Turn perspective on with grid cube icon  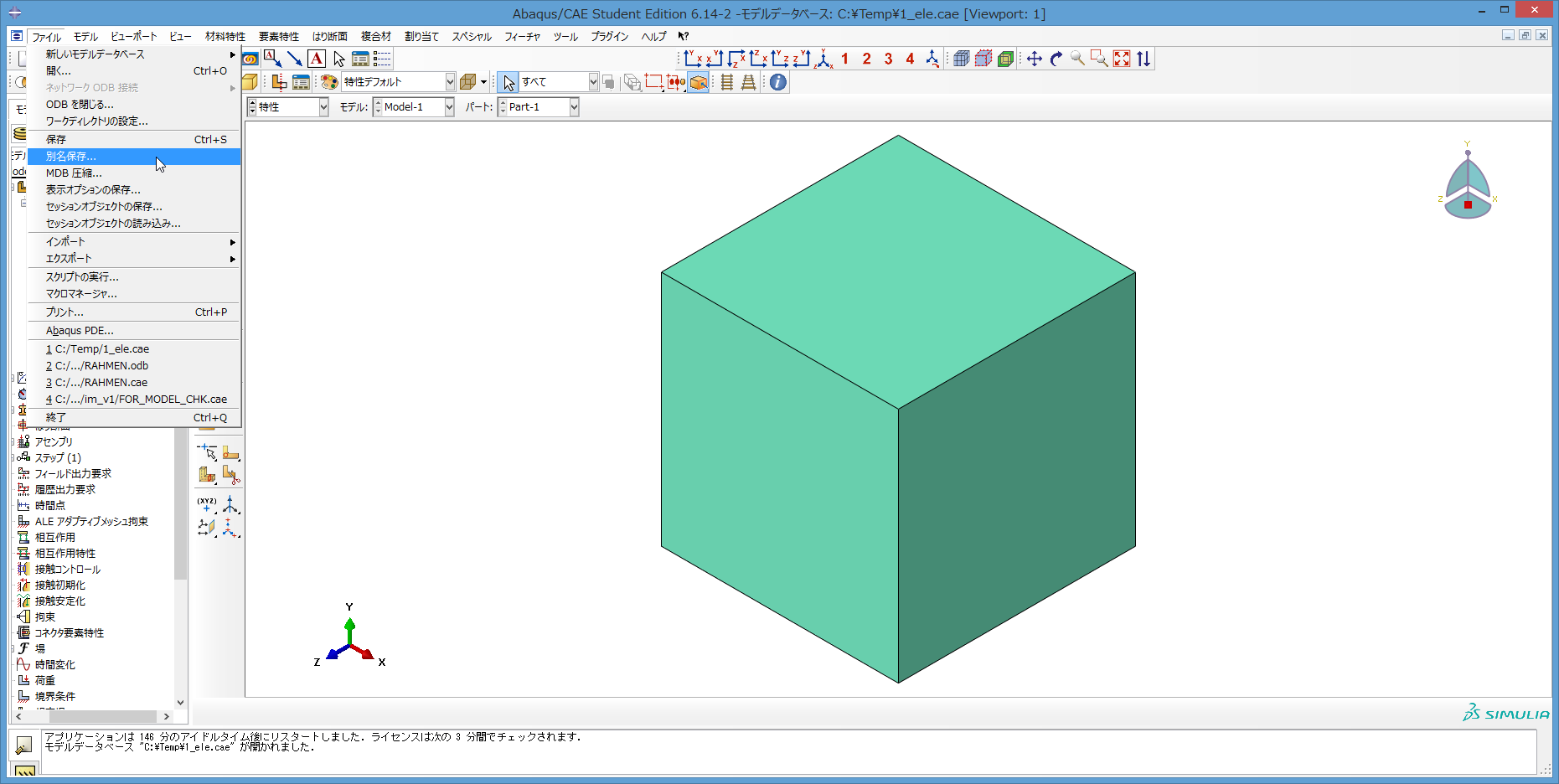coord(962,59)
